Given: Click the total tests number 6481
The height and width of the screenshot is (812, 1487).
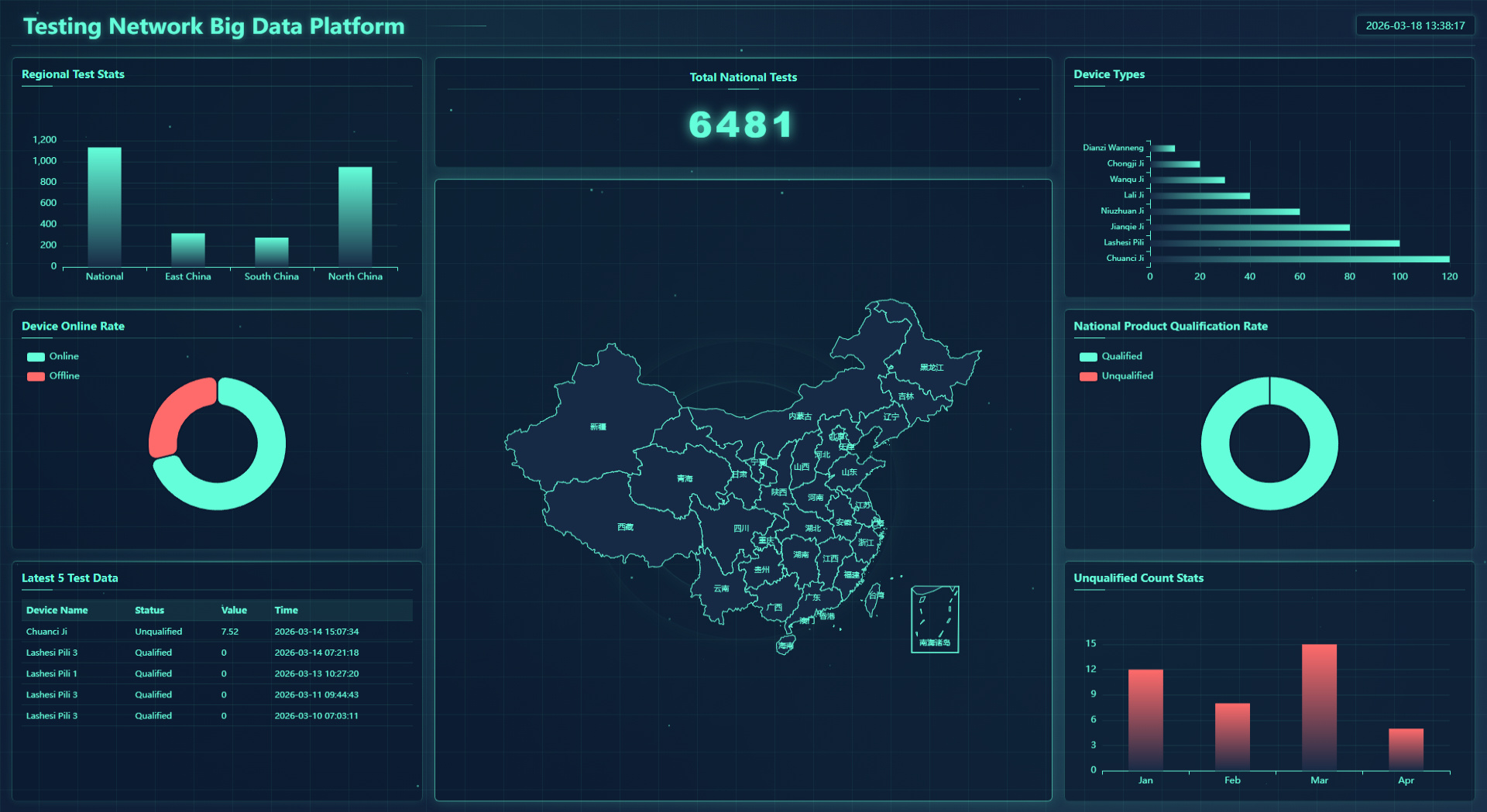Looking at the screenshot, I should (741, 125).
